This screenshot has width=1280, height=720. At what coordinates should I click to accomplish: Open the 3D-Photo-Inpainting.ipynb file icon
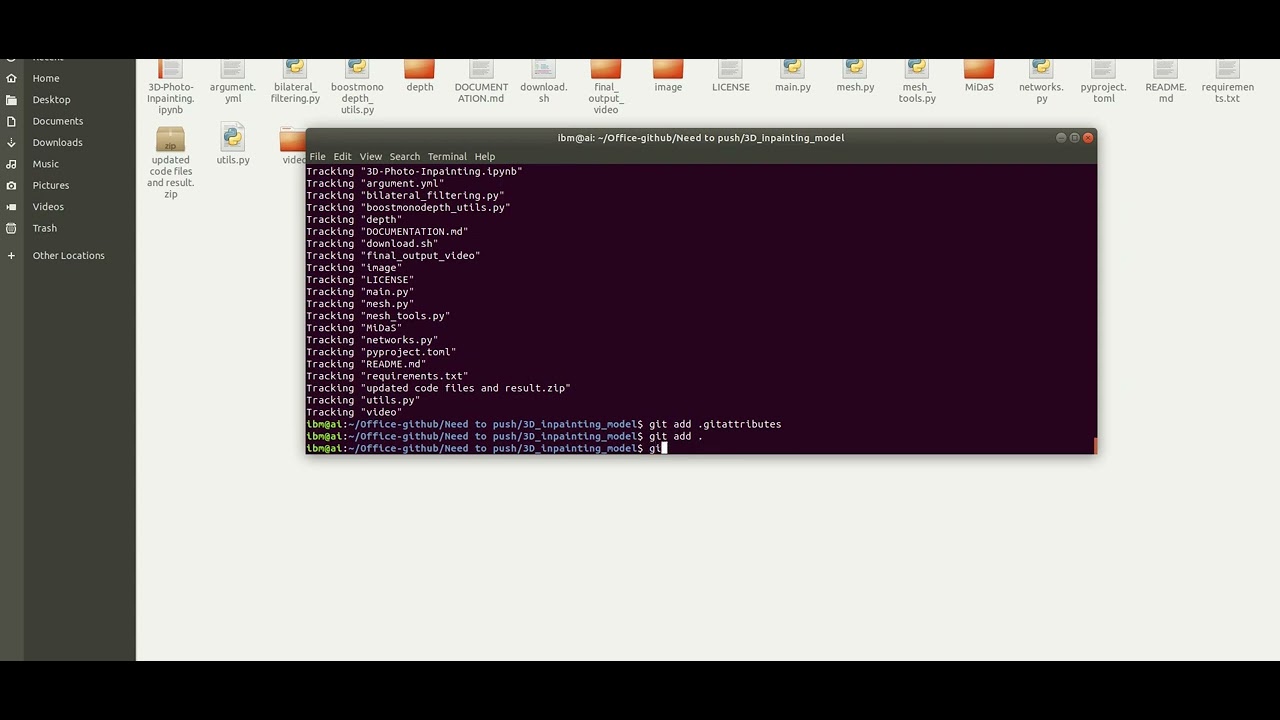click(170, 69)
